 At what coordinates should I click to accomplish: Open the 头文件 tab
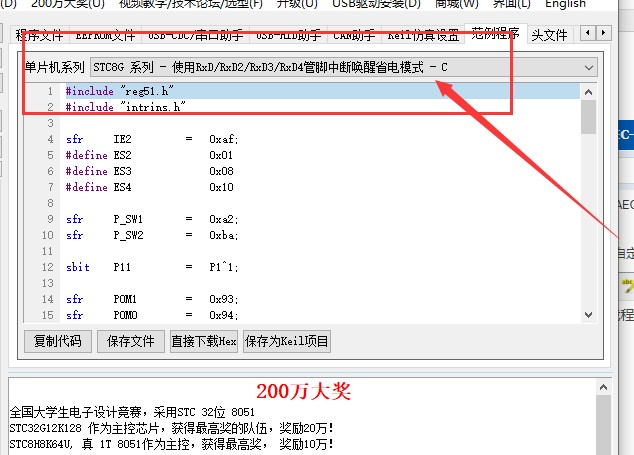point(549,35)
